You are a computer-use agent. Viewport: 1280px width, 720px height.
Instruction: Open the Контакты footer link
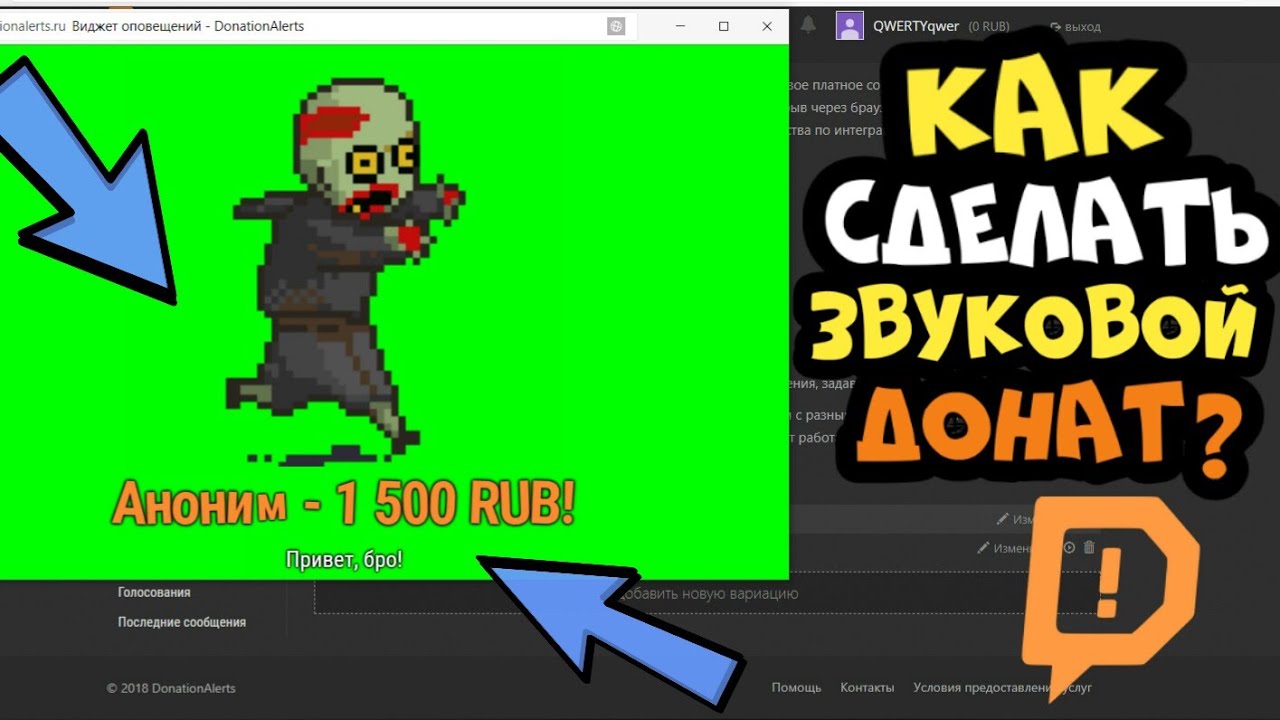tap(867, 688)
